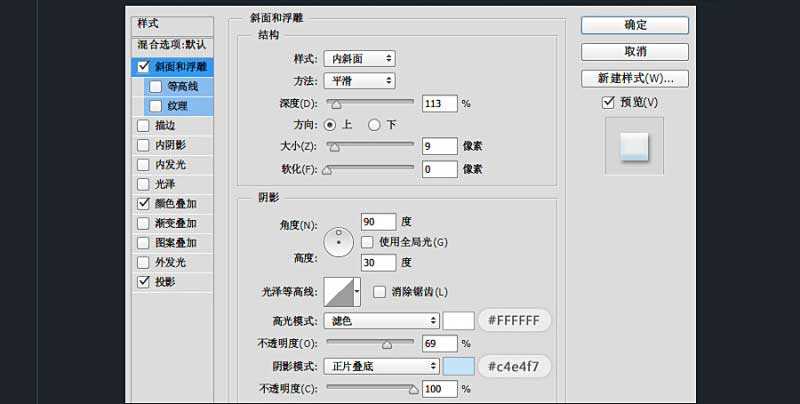Click the 深度 value input field

click(439, 103)
